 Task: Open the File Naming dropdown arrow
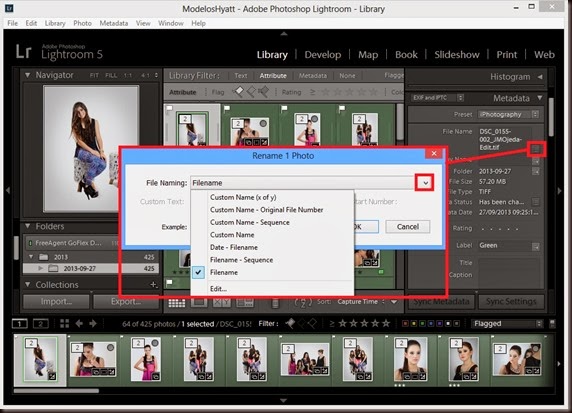[x=425, y=183]
